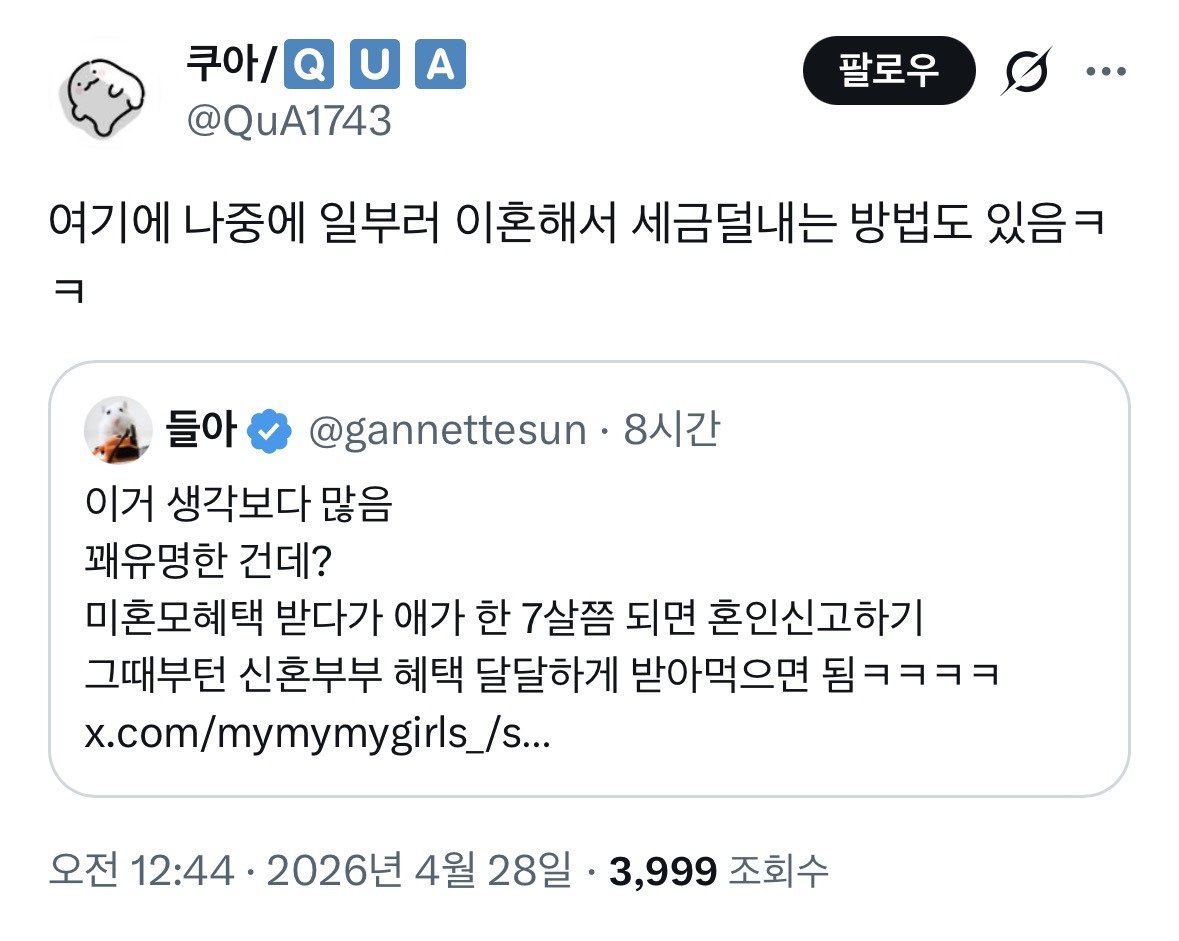Open the x.com/mymymygirls_ link
The width and height of the screenshot is (1179, 941).
point(318,738)
